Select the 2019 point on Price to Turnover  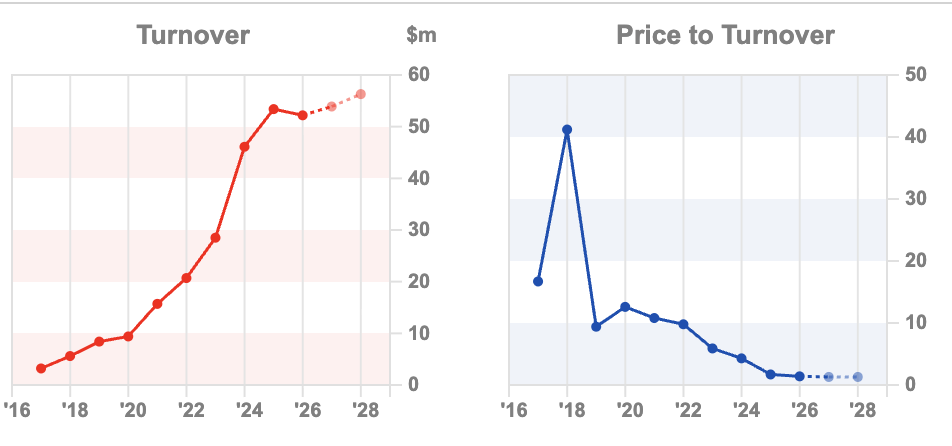pos(596,327)
